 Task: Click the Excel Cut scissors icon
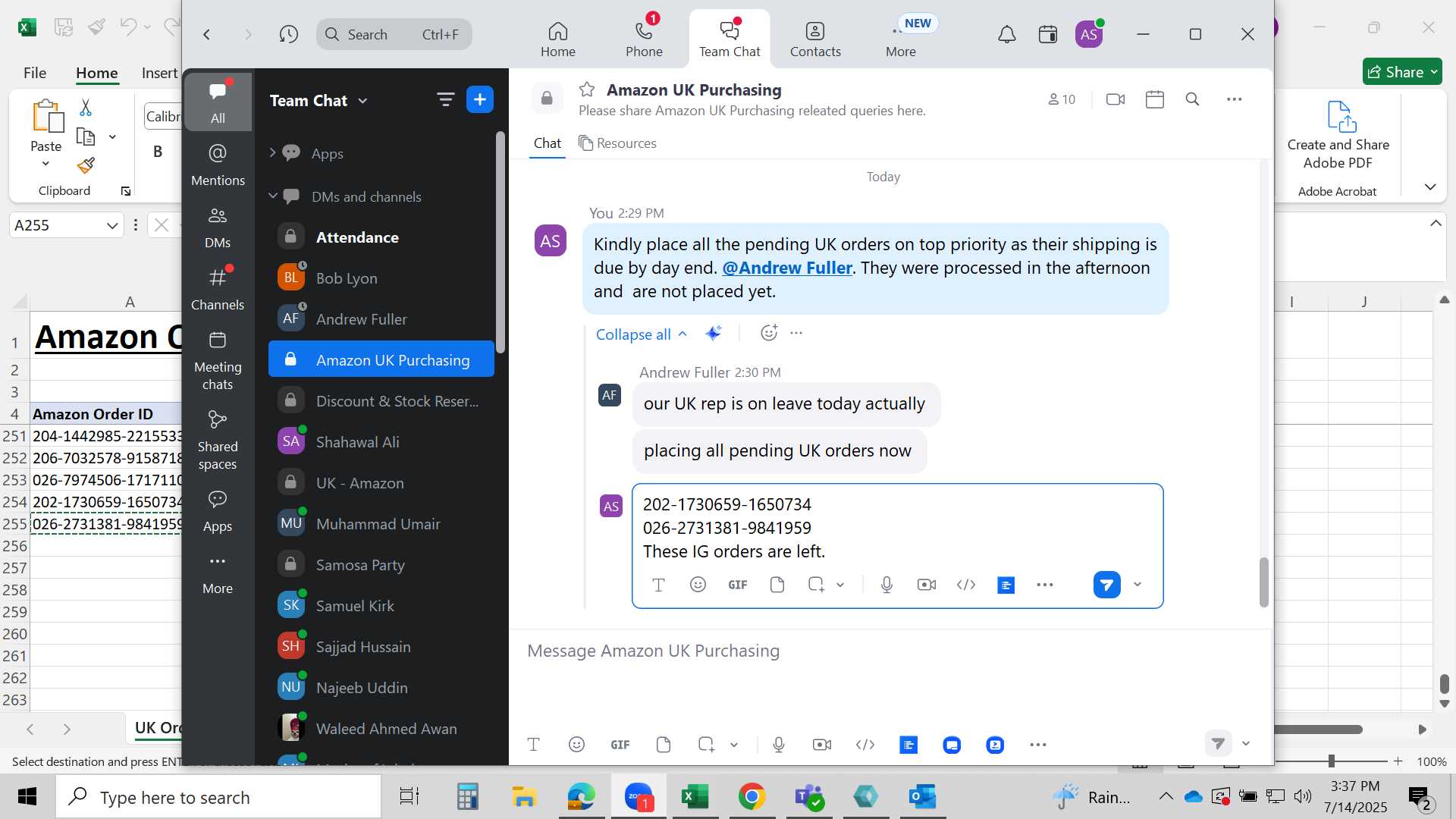[x=86, y=108]
